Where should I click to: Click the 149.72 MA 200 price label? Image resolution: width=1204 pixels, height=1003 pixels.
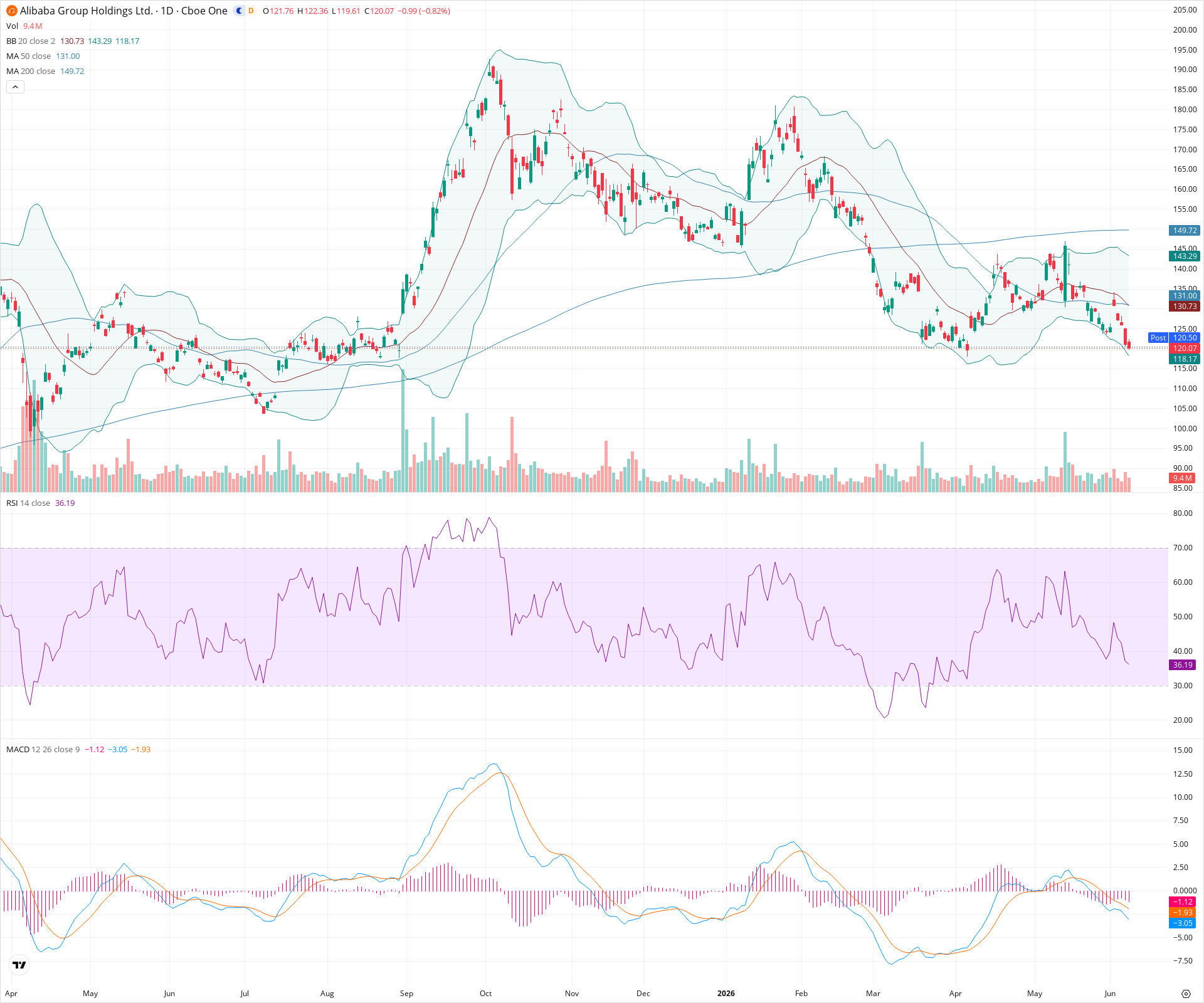pos(1185,231)
